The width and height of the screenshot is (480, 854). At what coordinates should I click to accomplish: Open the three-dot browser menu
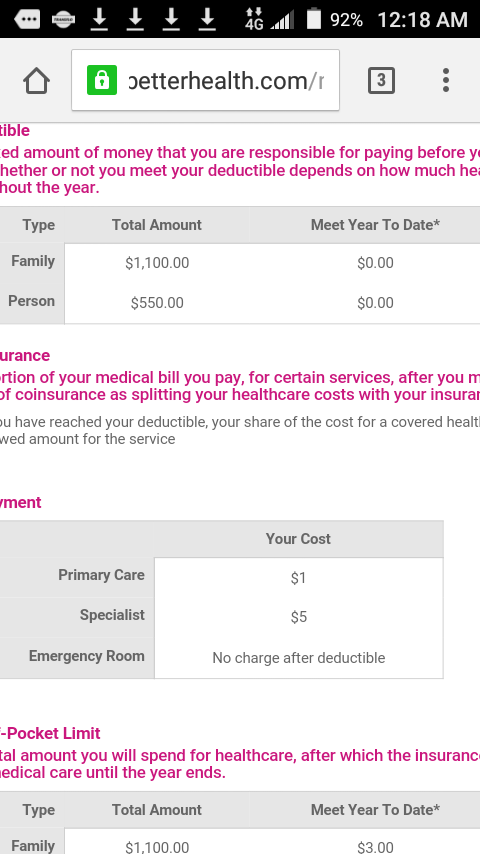pyautogui.click(x=446, y=81)
